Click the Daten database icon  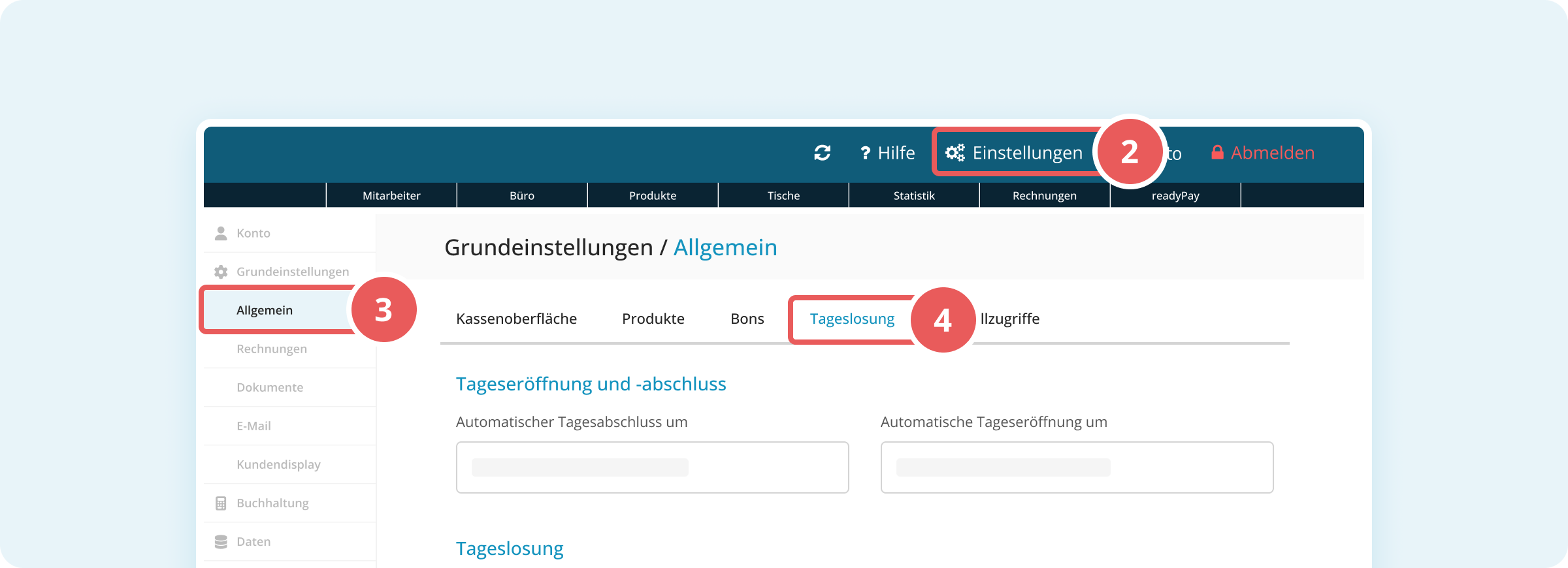221,542
